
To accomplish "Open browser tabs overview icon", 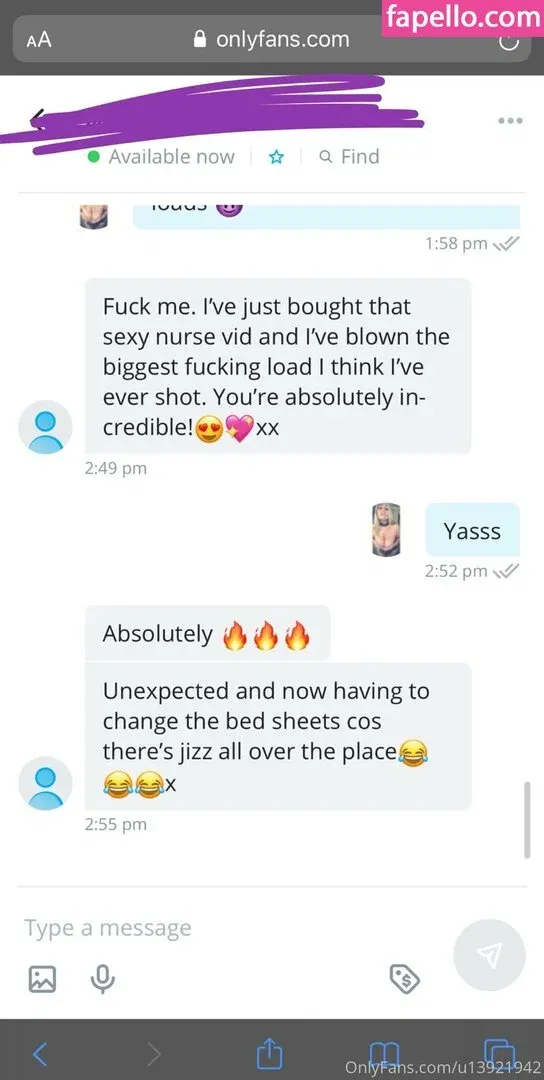I will (500, 1053).
